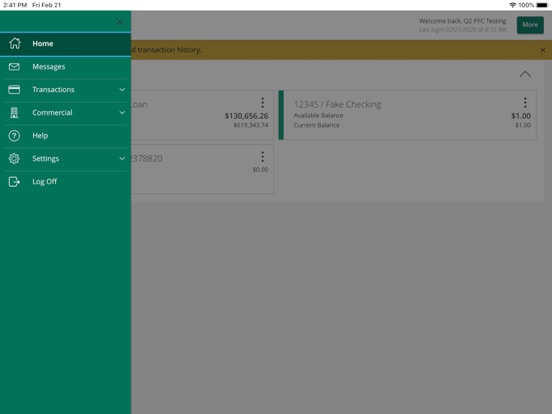Collapse the accounts section with up chevron
This screenshot has width=552, height=414.
pyautogui.click(x=525, y=74)
